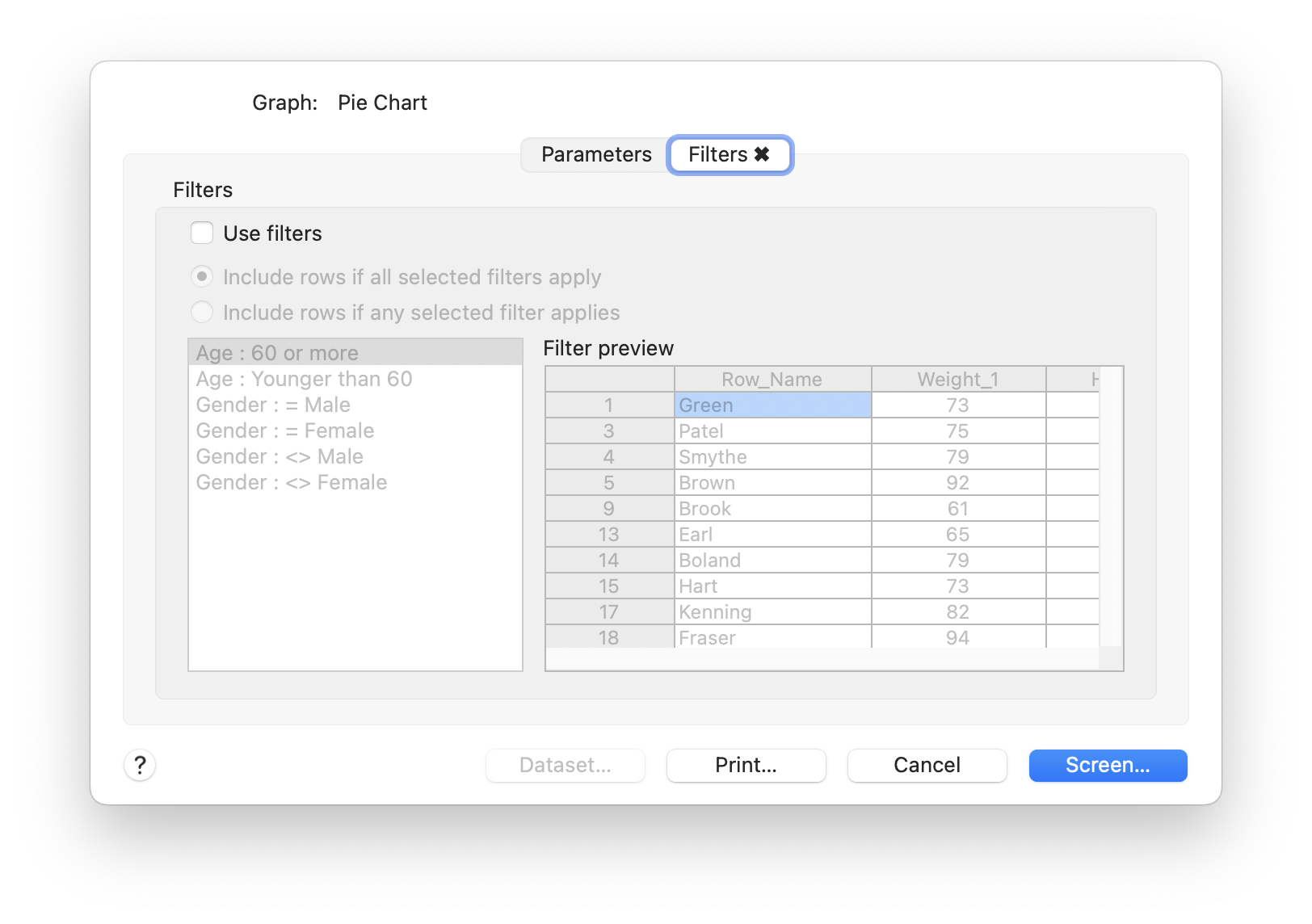Click the Screen... button
The image size is (1312, 924).
click(1108, 765)
